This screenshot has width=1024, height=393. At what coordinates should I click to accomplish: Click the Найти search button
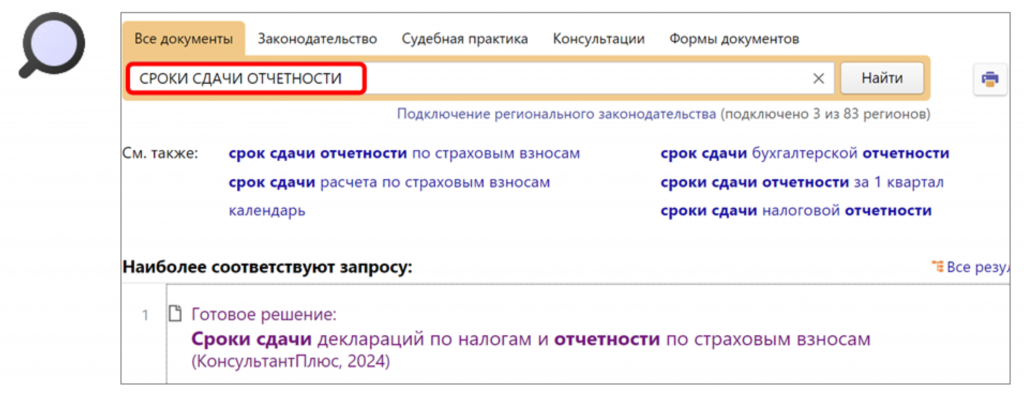coord(882,79)
